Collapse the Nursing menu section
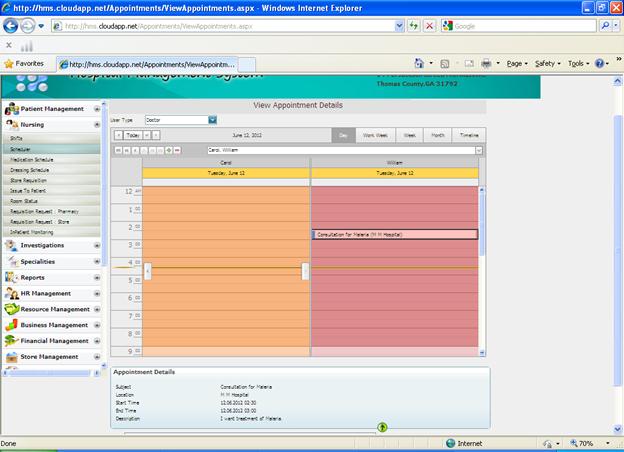The height and width of the screenshot is (452, 624). 97,125
